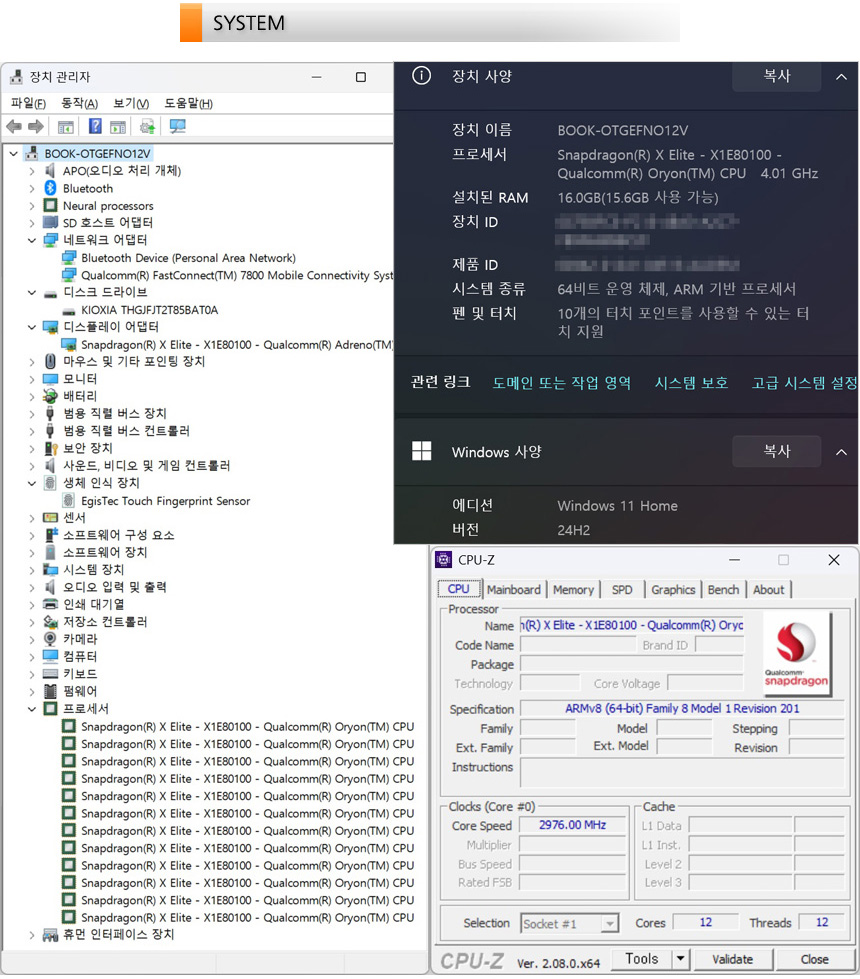860x979 pixels.
Task: Switch to the Memory tab in CPU-Z
Action: pos(573,590)
